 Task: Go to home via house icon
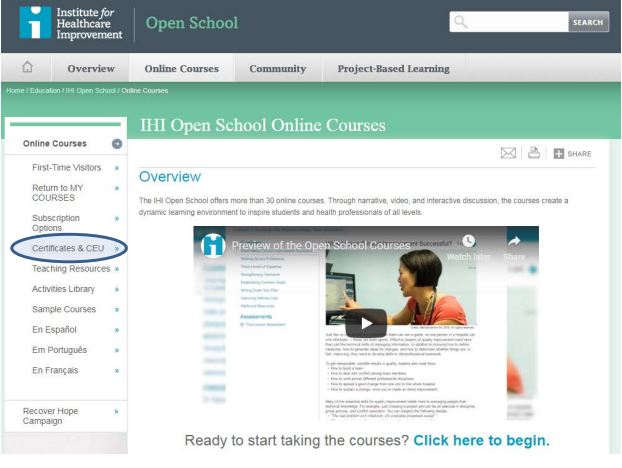[27, 67]
